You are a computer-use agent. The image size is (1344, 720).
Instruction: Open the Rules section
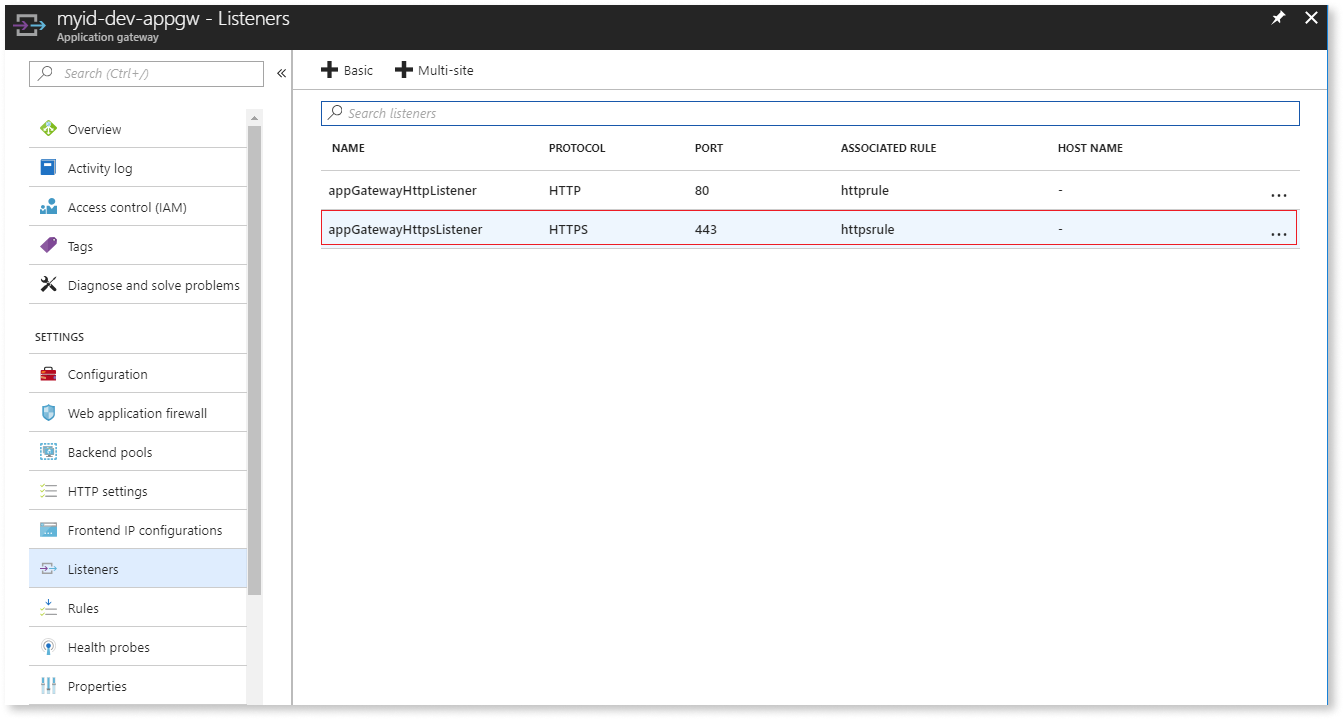[83, 607]
